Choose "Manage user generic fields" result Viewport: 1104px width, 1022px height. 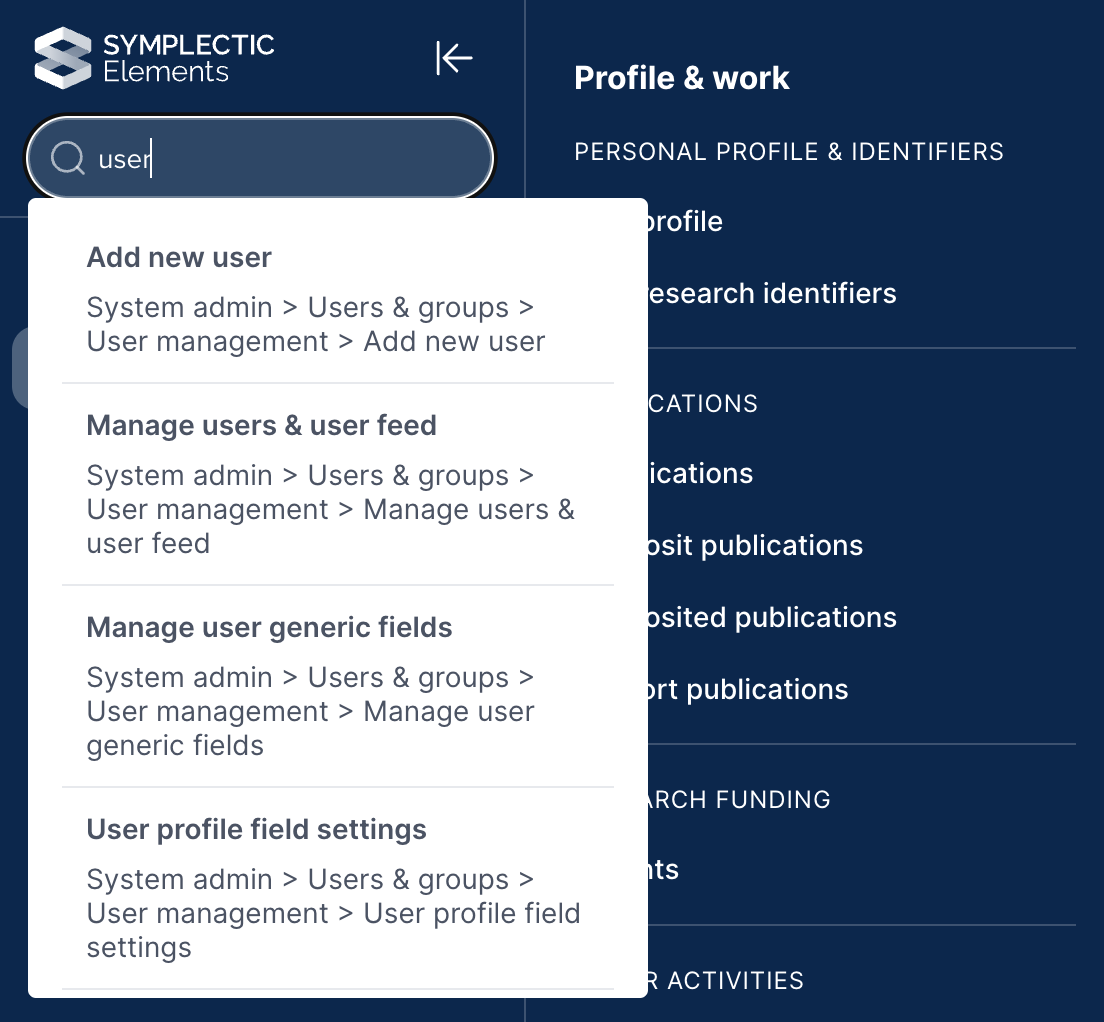269,628
